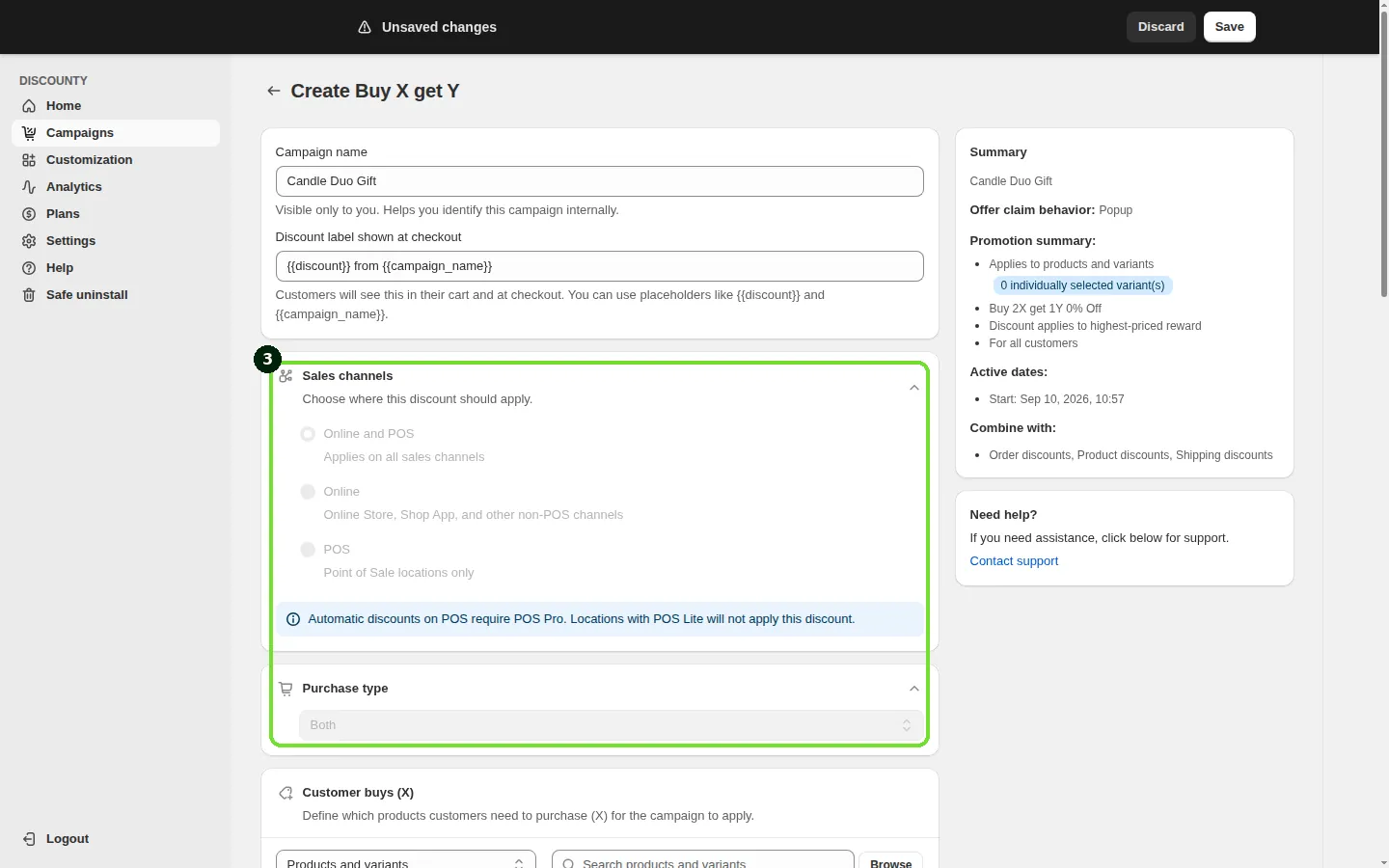Open Safe uninstall in the sidebar
1389x868 pixels.
point(116,295)
